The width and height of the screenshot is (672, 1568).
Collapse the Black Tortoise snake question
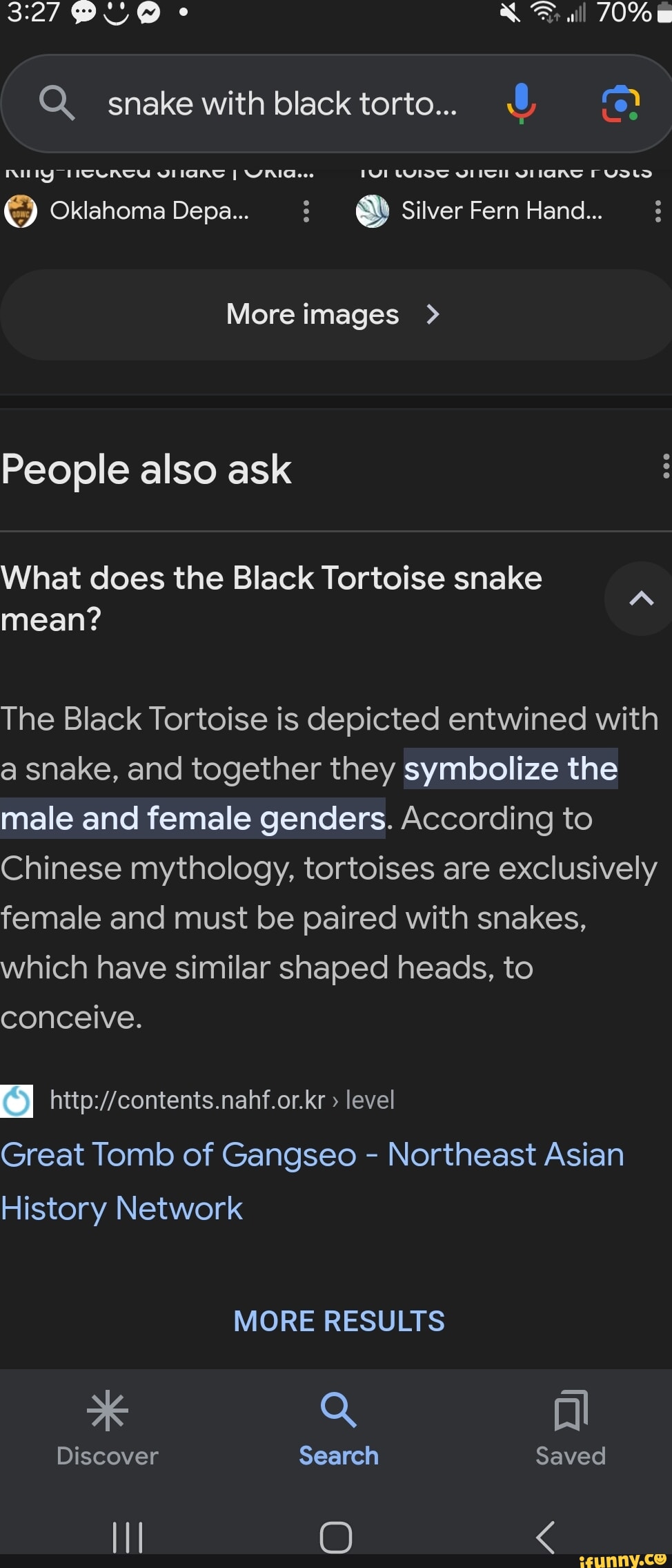[641, 599]
